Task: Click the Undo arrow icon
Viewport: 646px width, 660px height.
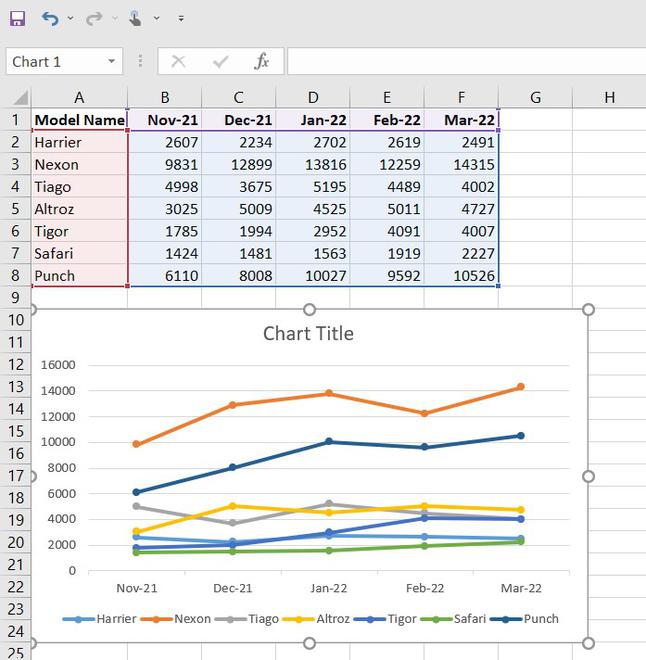Action: [50, 18]
